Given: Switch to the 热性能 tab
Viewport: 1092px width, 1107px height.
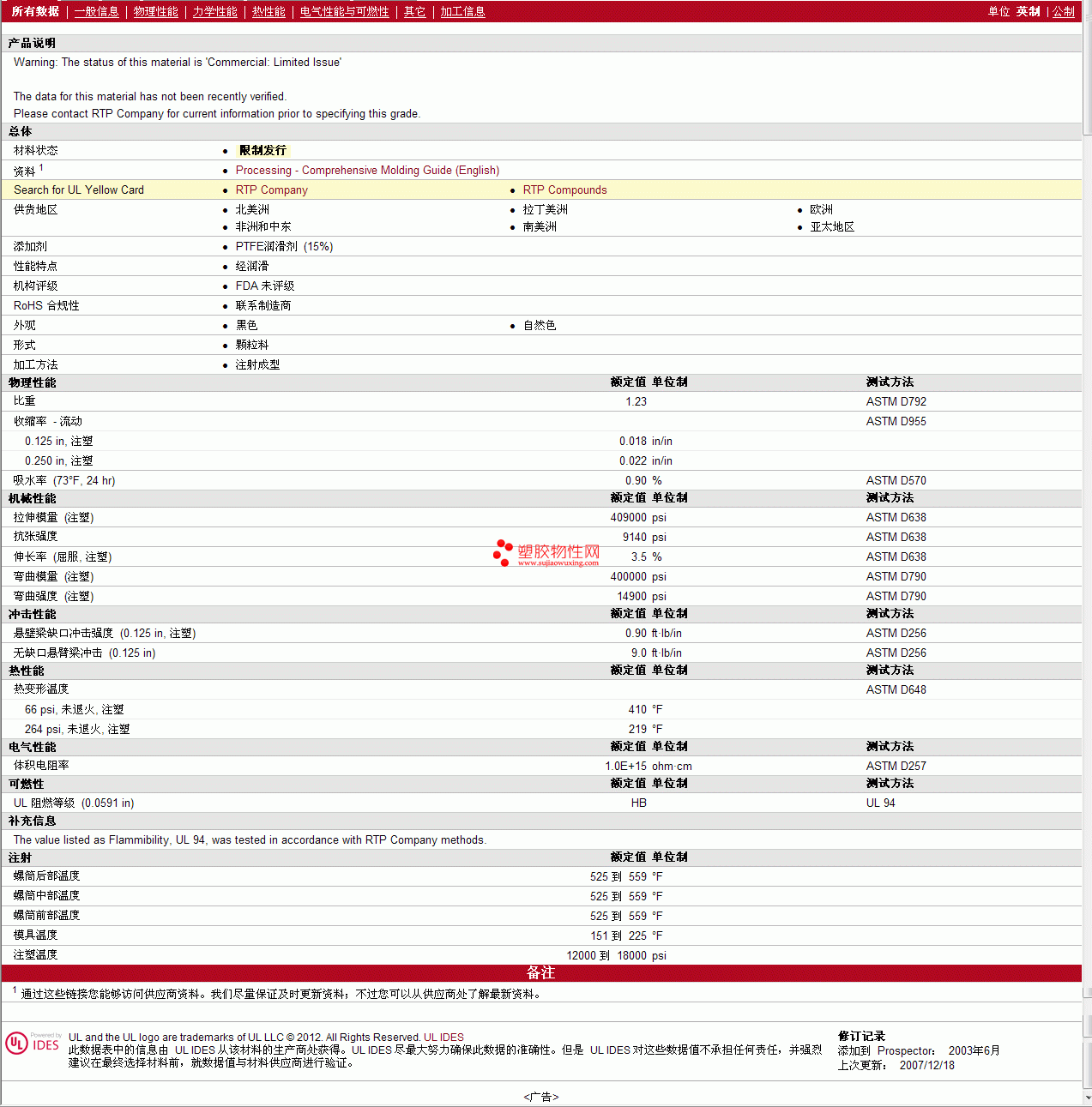Looking at the screenshot, I should 268,11.
